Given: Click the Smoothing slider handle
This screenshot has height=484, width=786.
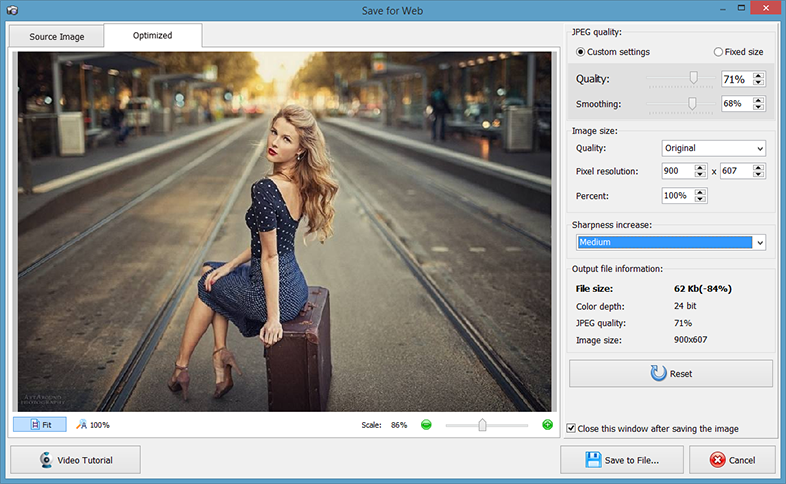Looking at the screenshot, I should click(x=692, y=103).
